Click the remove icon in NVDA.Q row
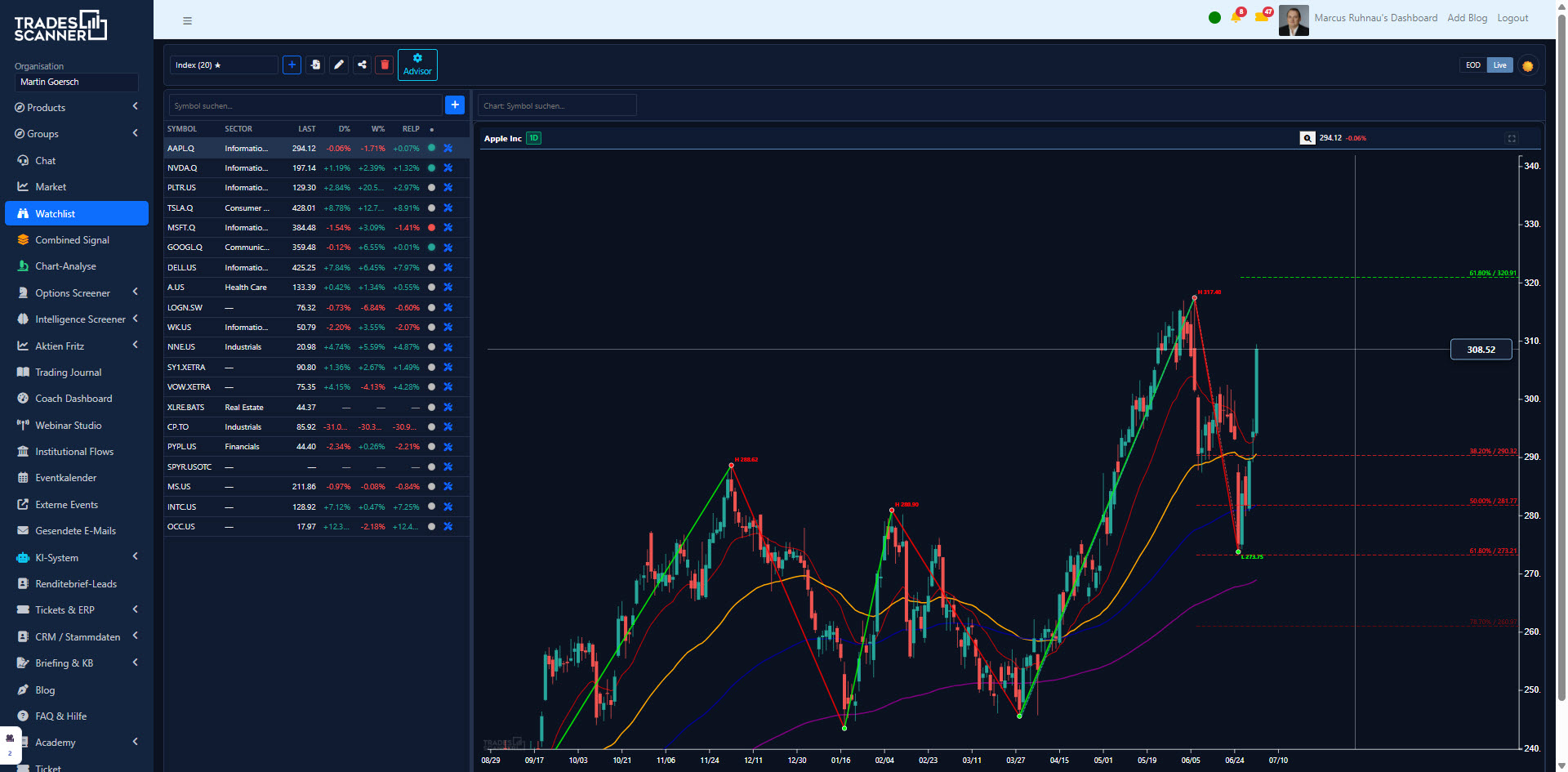Screen dimensions: 1568x772 (x=448, y=168)
